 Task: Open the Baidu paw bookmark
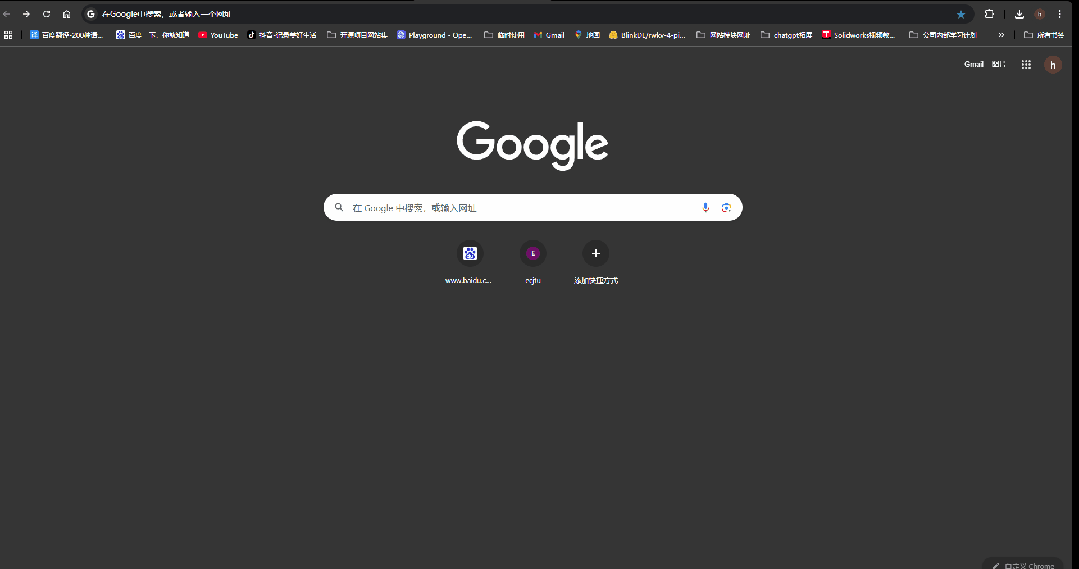pos(128,34)
